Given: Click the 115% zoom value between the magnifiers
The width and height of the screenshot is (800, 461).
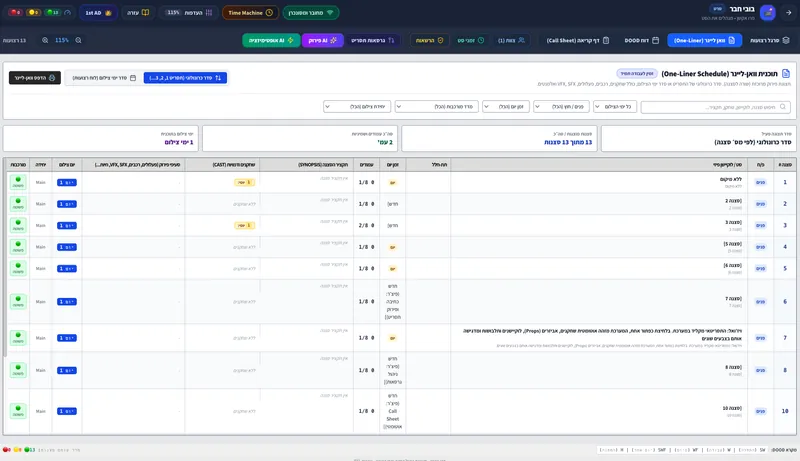Looking at the screenshot, I should 62,40.
